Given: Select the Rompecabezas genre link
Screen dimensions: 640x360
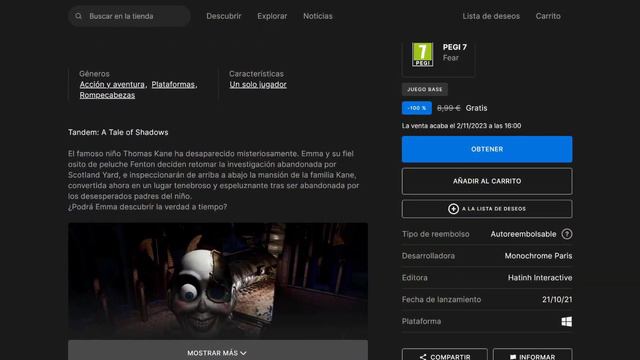Looking at the screenshot, I should [x=107, y=95].
